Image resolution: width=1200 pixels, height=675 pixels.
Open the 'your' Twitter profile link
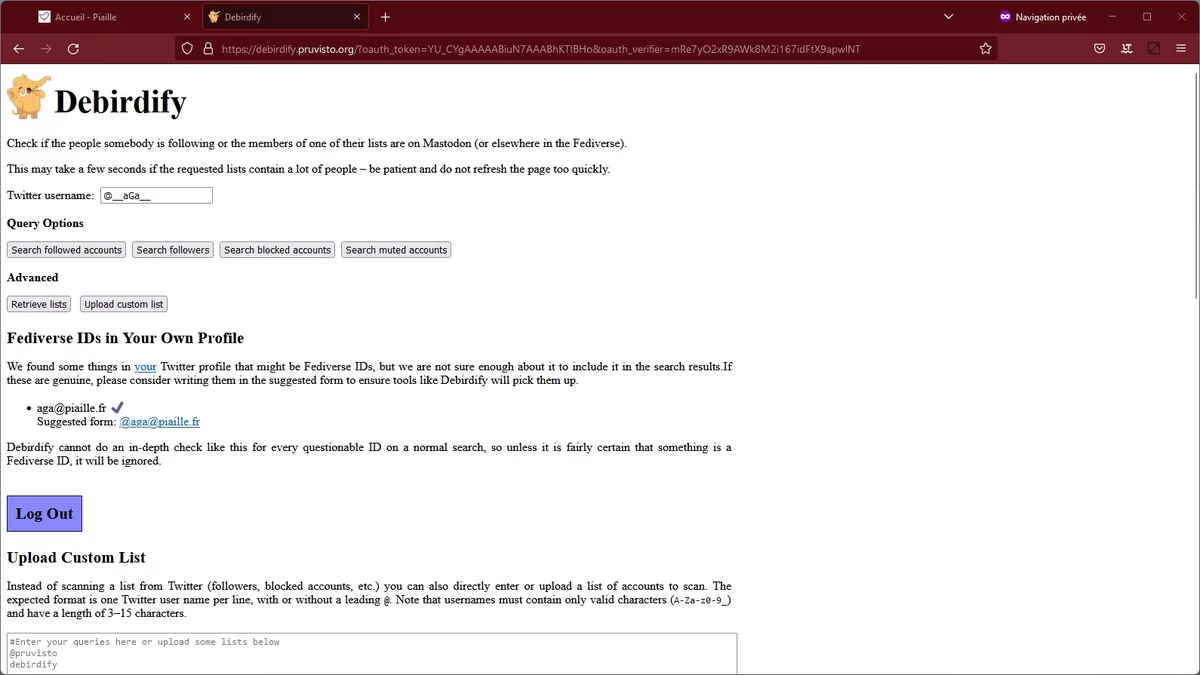(x=145, y=367)
